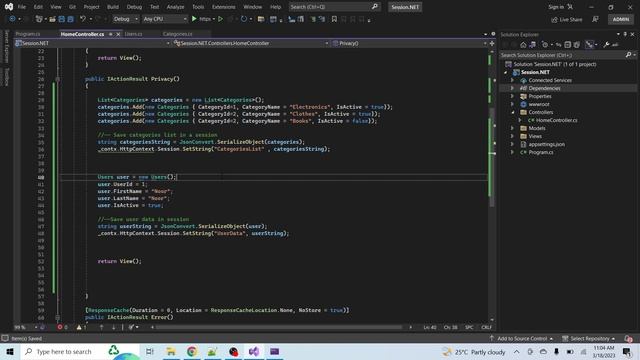
Task: Expand the Dependencies node
Action: [x=512, y=88]
